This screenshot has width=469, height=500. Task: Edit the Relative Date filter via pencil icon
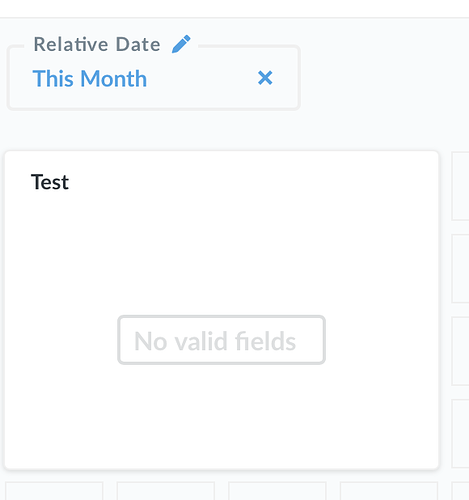[181, 44]
